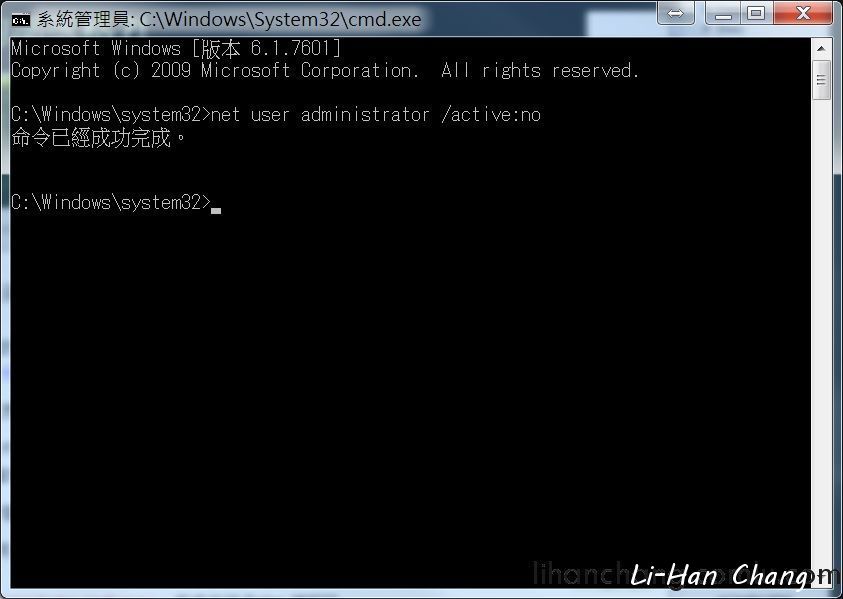Click the last C:\Windows\system32 prompt
The image size is (843, 599).
(111, 203)
